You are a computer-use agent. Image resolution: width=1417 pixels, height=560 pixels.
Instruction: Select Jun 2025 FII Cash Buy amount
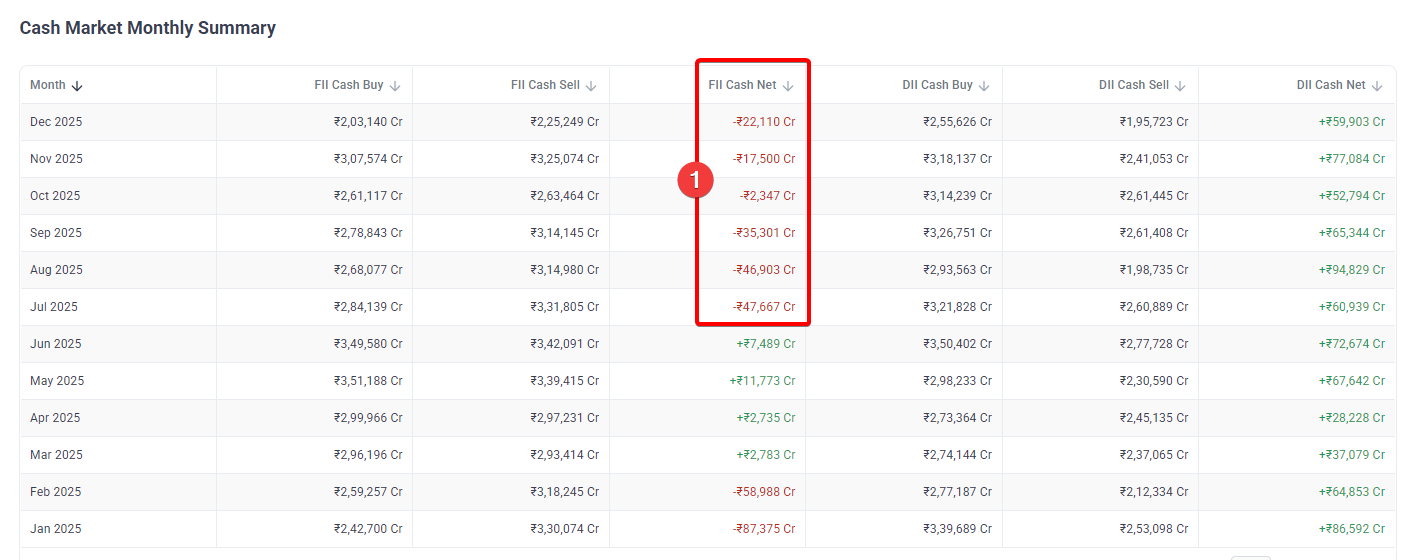[368, 344]
